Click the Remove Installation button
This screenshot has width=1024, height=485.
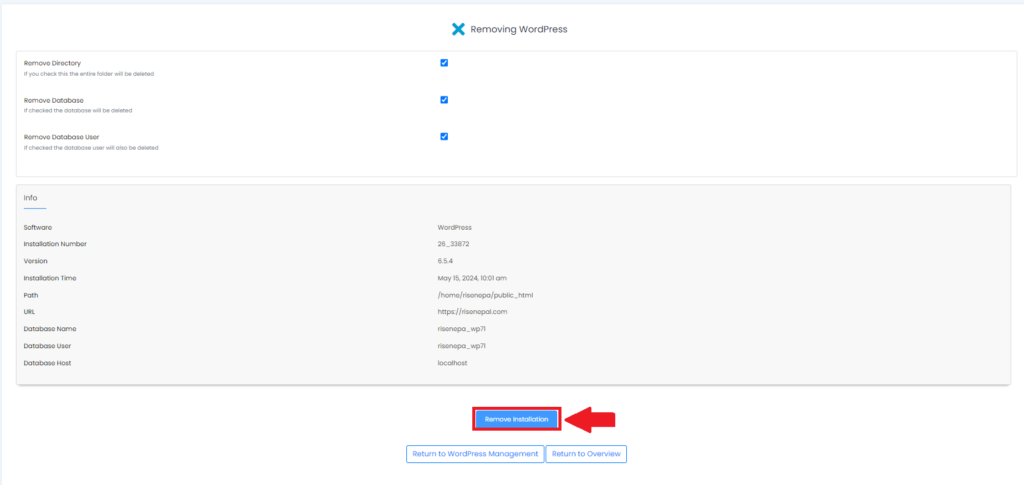click(517, 419)
